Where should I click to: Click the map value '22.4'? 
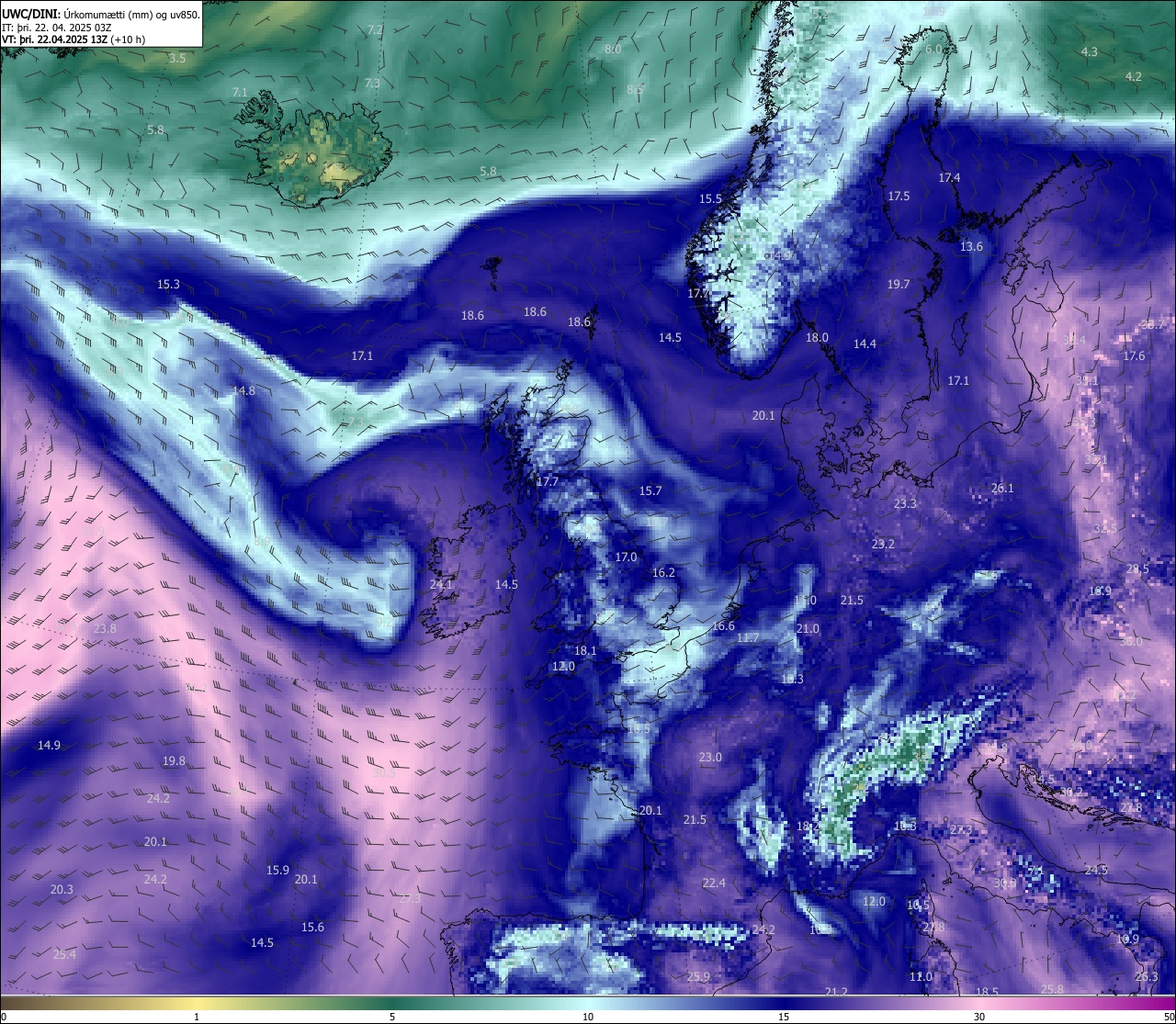714,883
